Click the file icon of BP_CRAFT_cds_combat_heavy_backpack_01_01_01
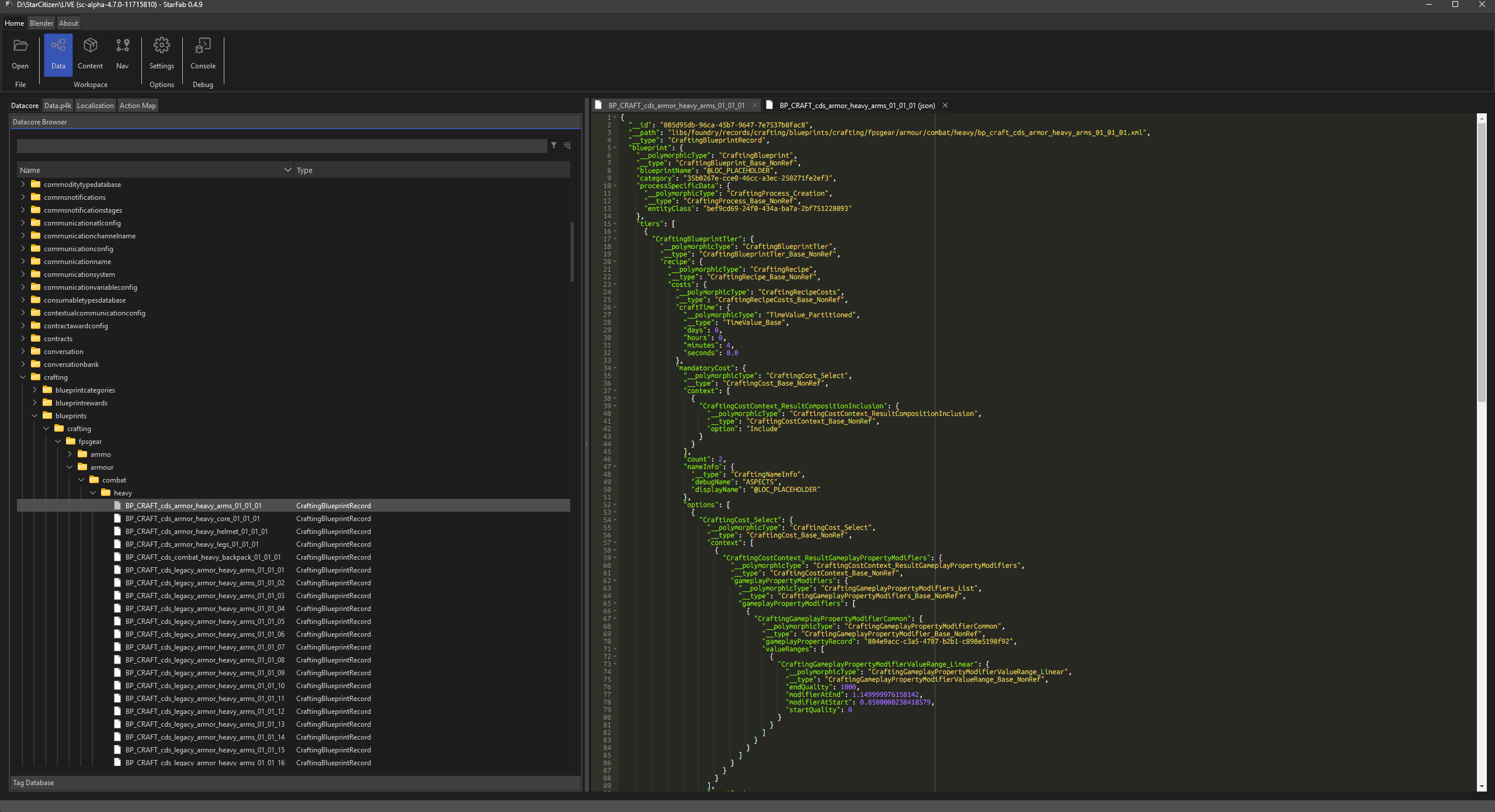Viewport: 1495px width, 812px height. point(117,557)
